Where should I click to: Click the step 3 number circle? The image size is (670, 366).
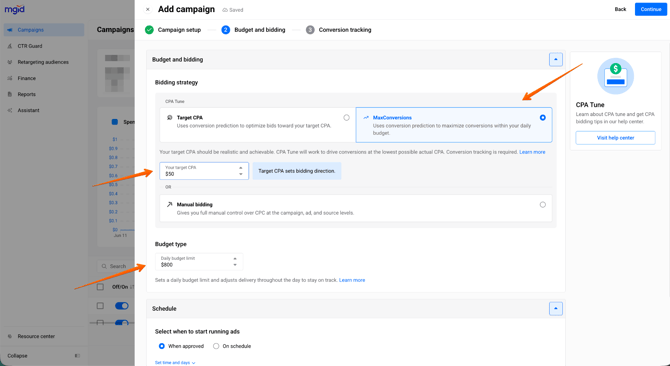[x=310, y=30]
